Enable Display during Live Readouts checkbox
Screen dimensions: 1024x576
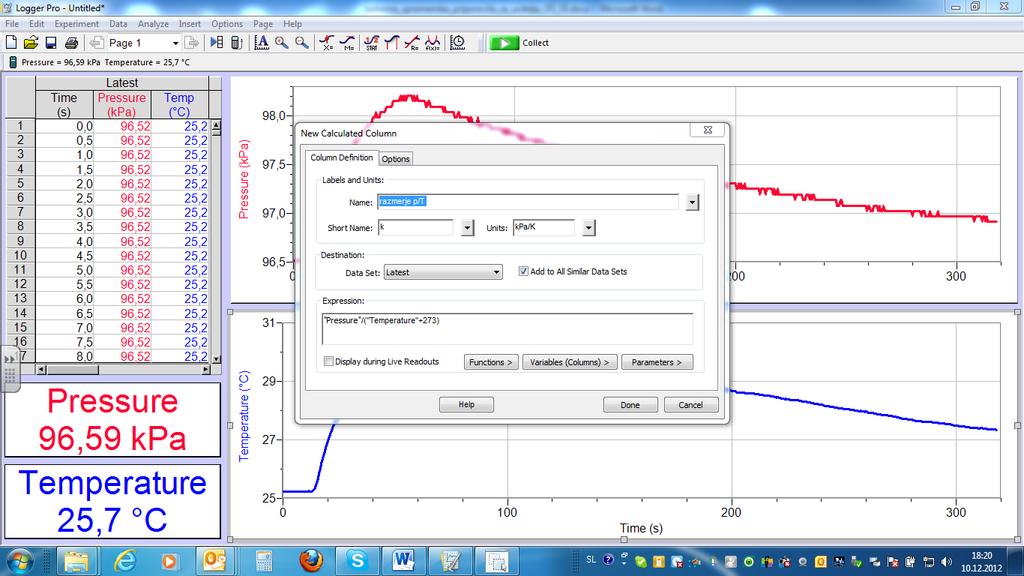point(328,361)
